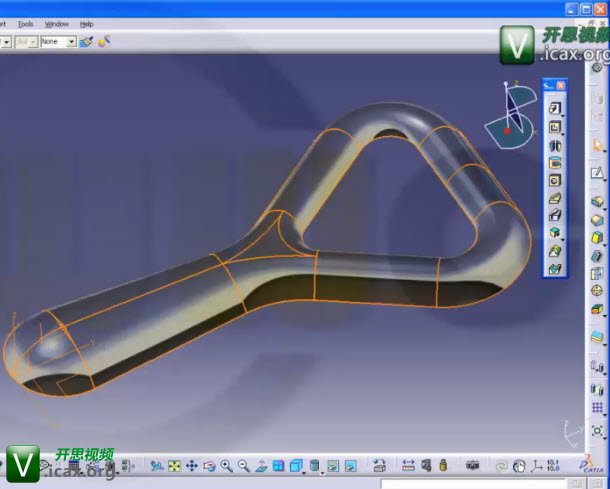Open the None combo box dropdown
610x489 pixels.
pos(71,42)
